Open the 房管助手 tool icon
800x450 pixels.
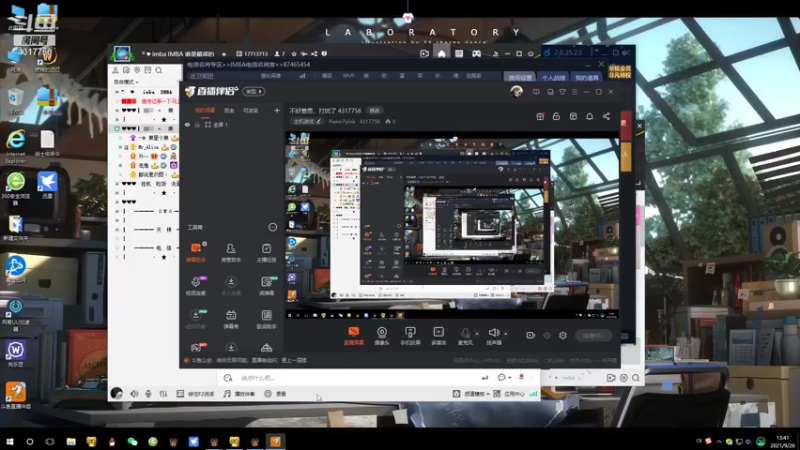(231, 252)
